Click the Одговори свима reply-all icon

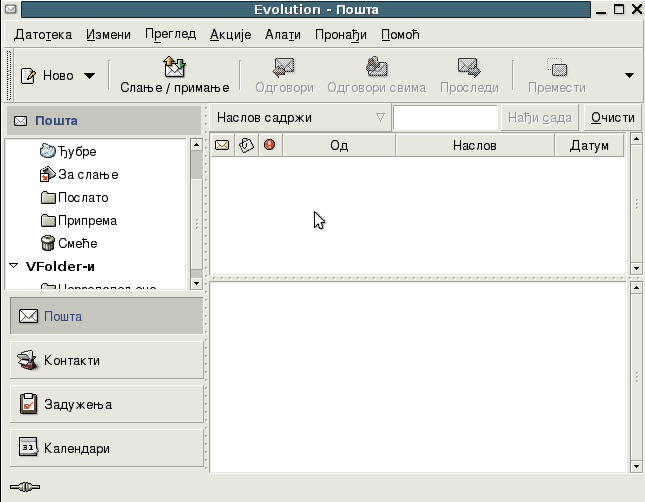point(376,67)
